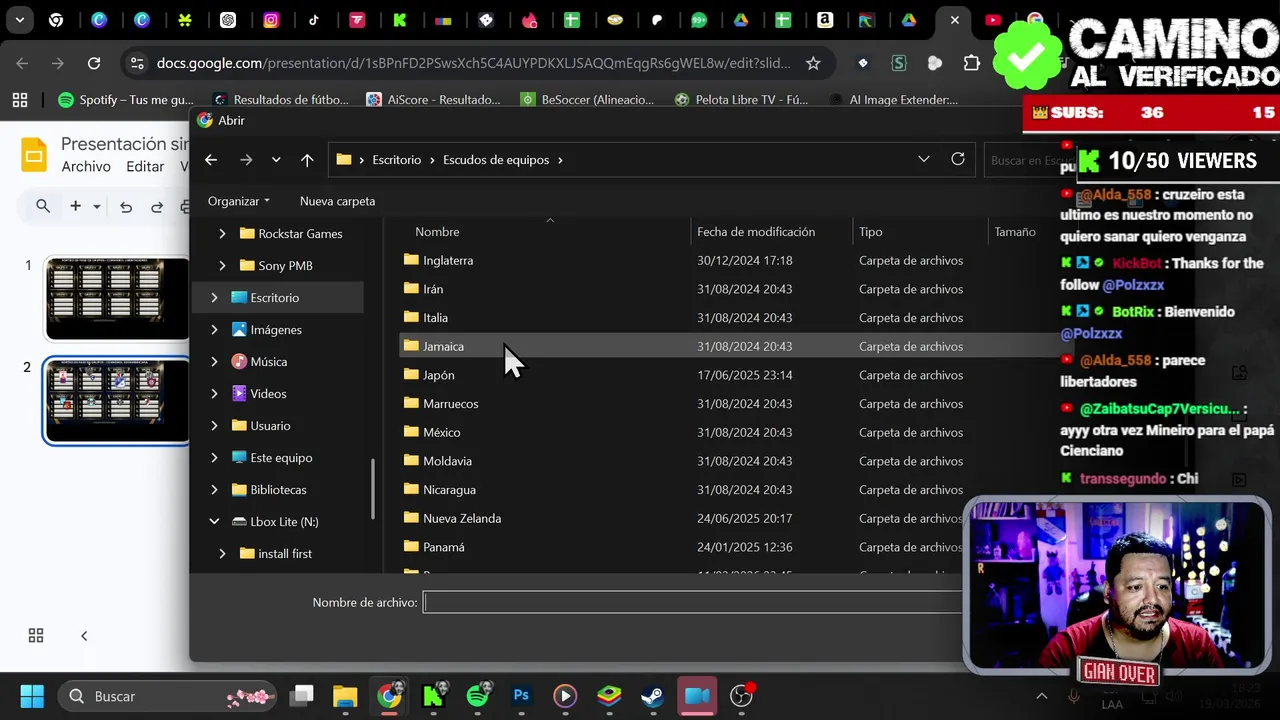The width and height of the screenshot is (1280, 720).
Task: Select the Inglaterra folder
Action: [448, 260]
